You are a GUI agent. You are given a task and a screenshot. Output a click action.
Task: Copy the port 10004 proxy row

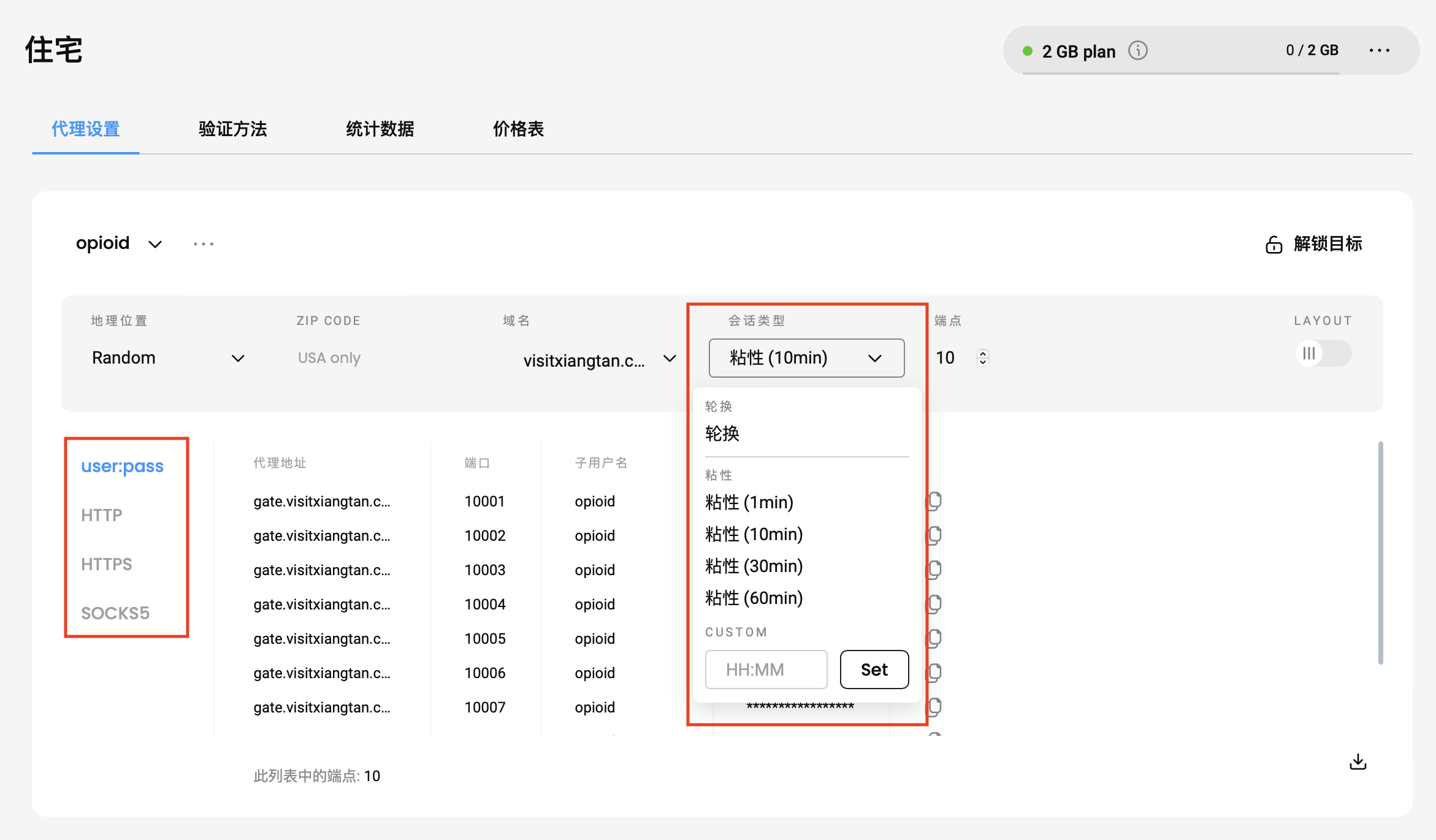934,605
